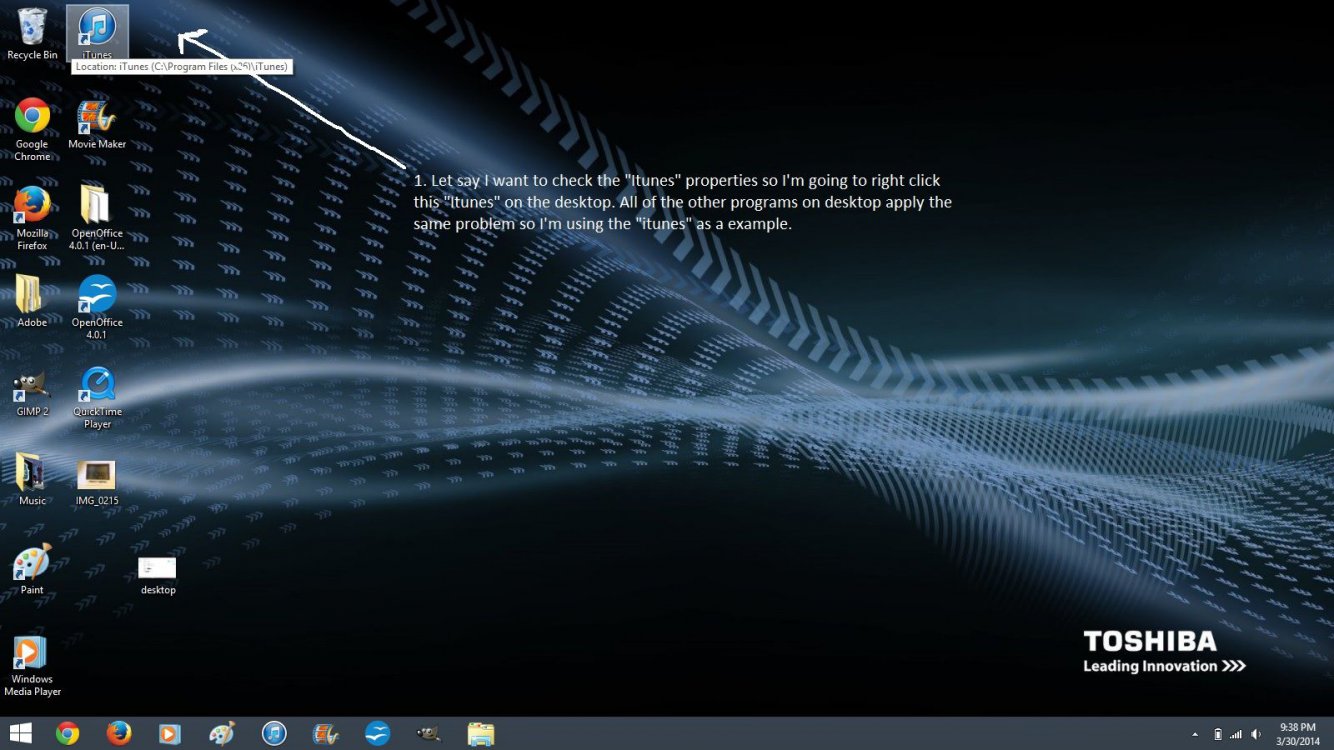This screenshot has height=750, width=1334.
Task: Select the file named desktop
Action: click(x=157, y=575)
